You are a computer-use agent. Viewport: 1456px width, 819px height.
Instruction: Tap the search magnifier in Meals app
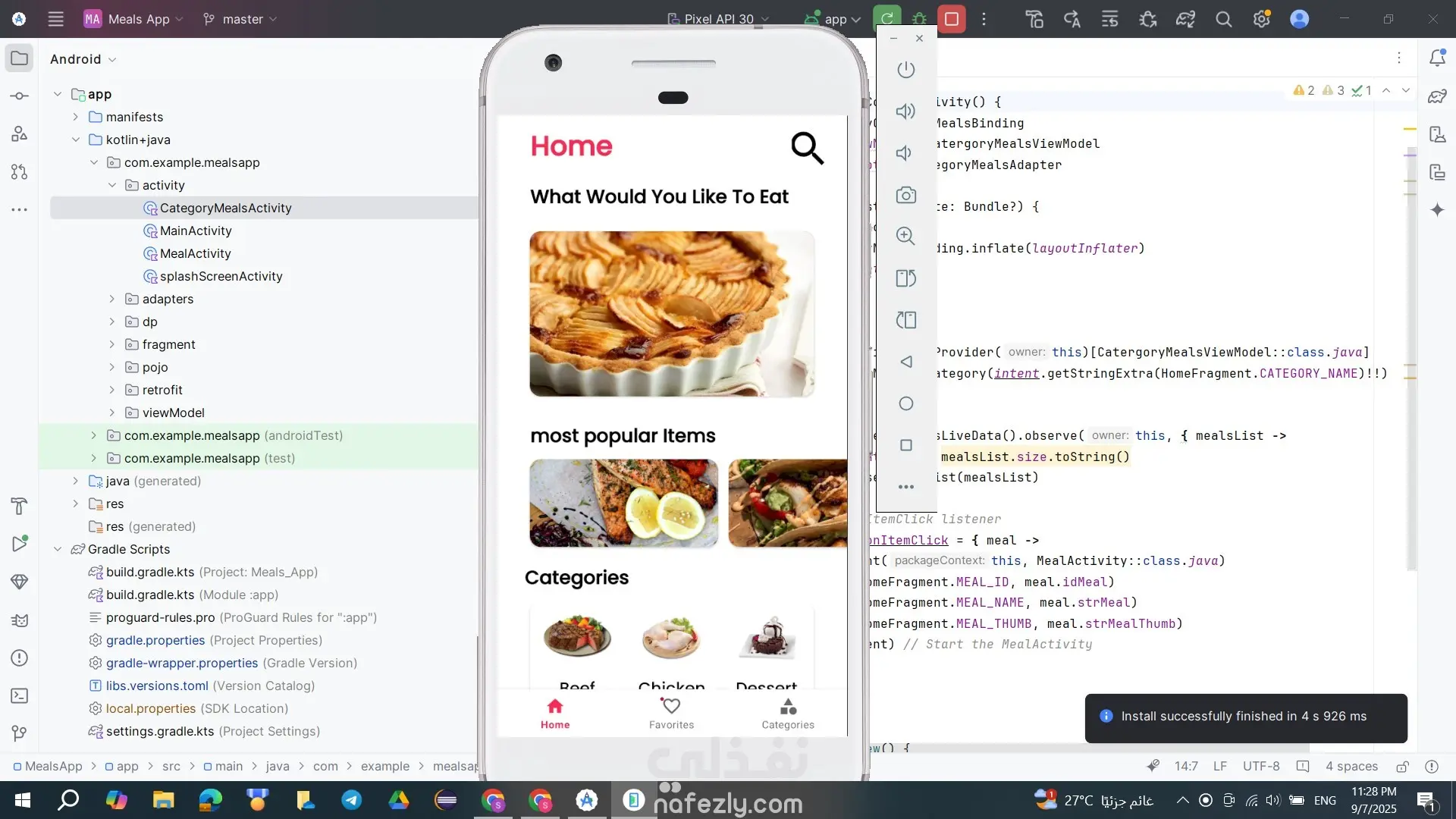coord(807,148)
